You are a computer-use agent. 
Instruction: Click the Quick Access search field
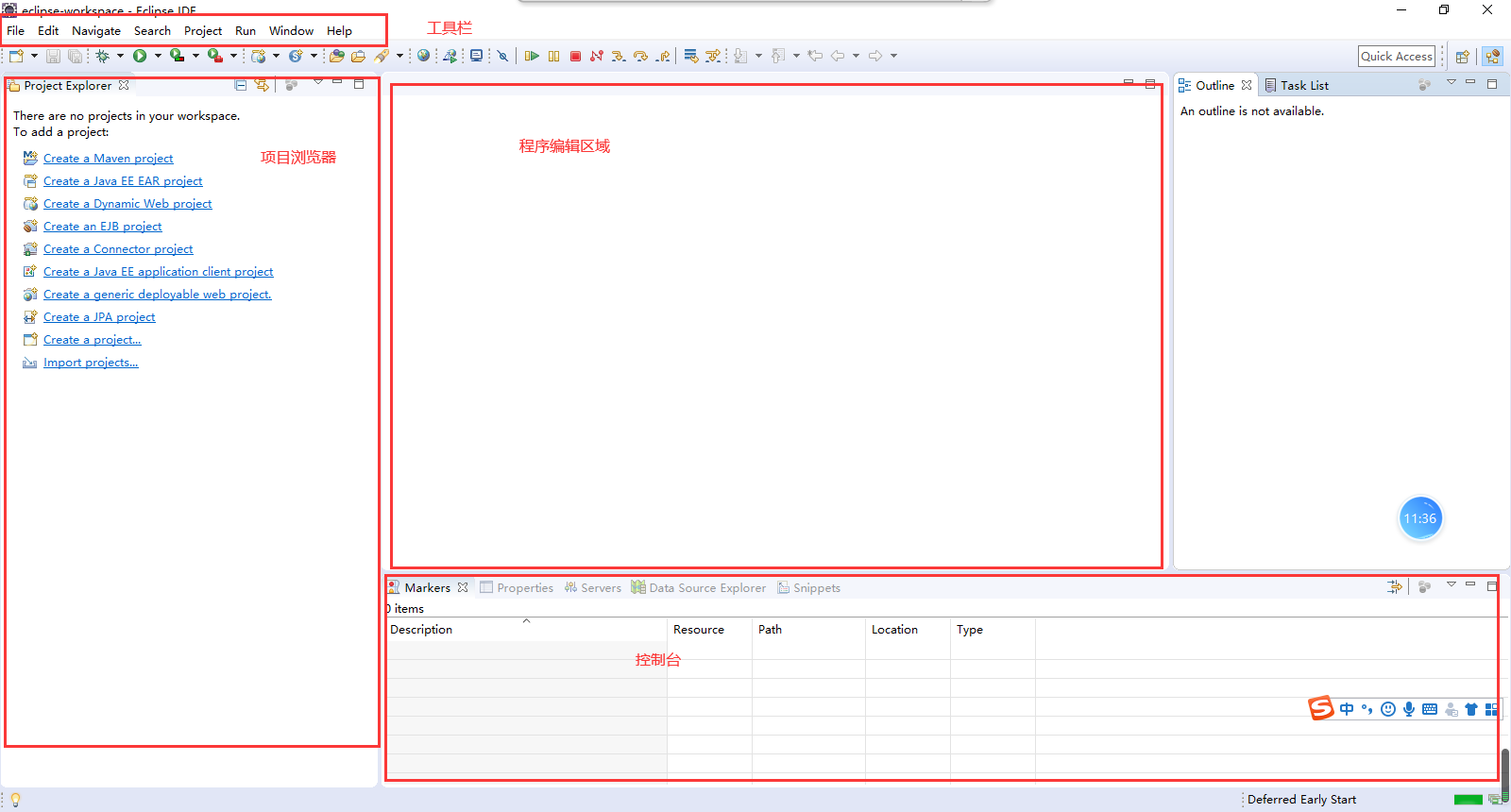click(x=1396, y=57)
